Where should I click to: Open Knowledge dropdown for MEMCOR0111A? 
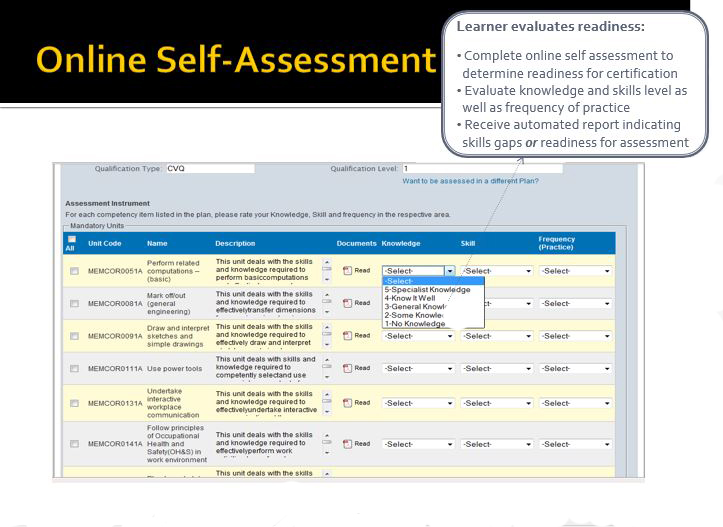(x=419, y=368)
